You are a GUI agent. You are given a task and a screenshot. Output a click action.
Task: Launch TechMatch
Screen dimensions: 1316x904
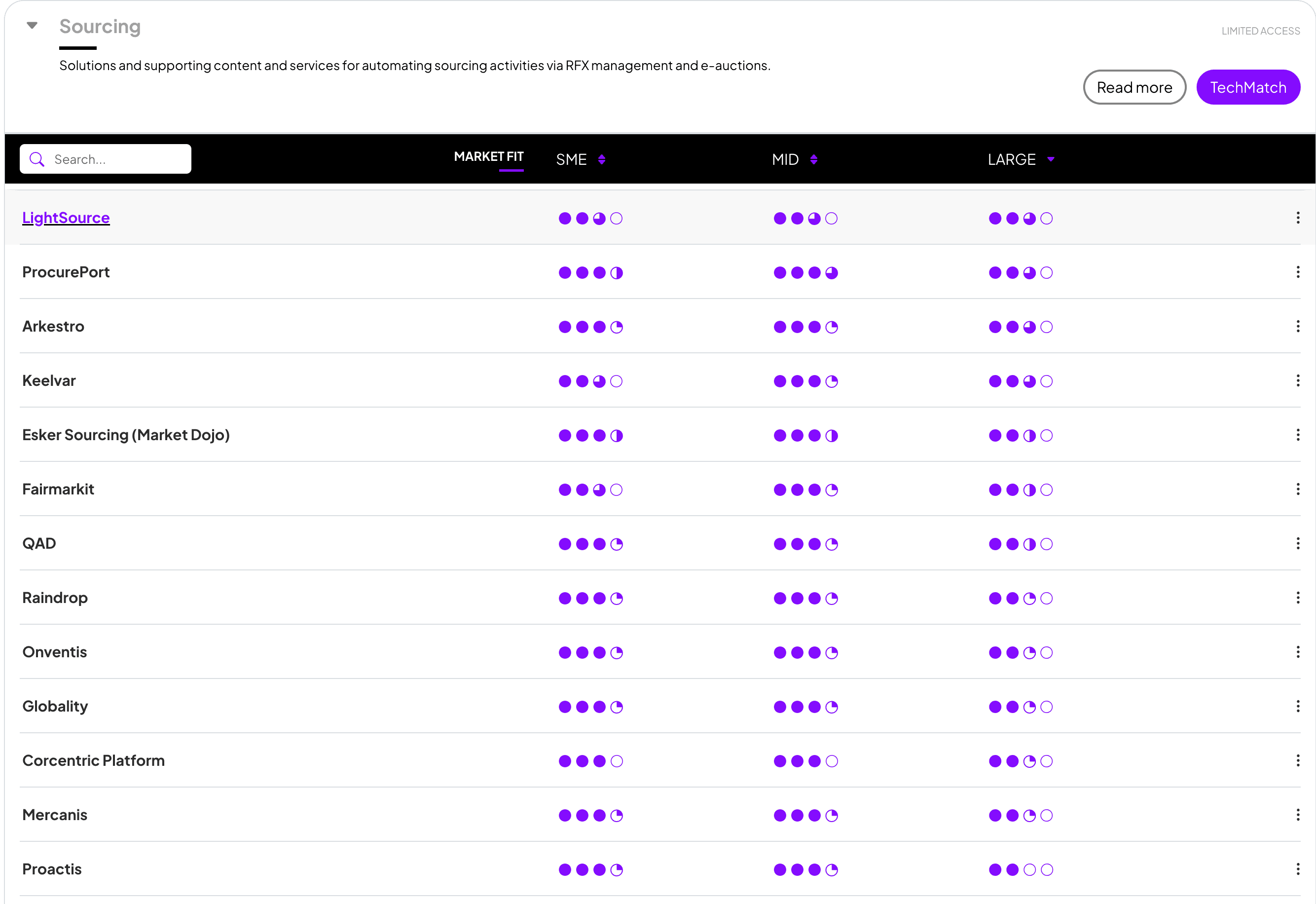[x=1247, y=87]
